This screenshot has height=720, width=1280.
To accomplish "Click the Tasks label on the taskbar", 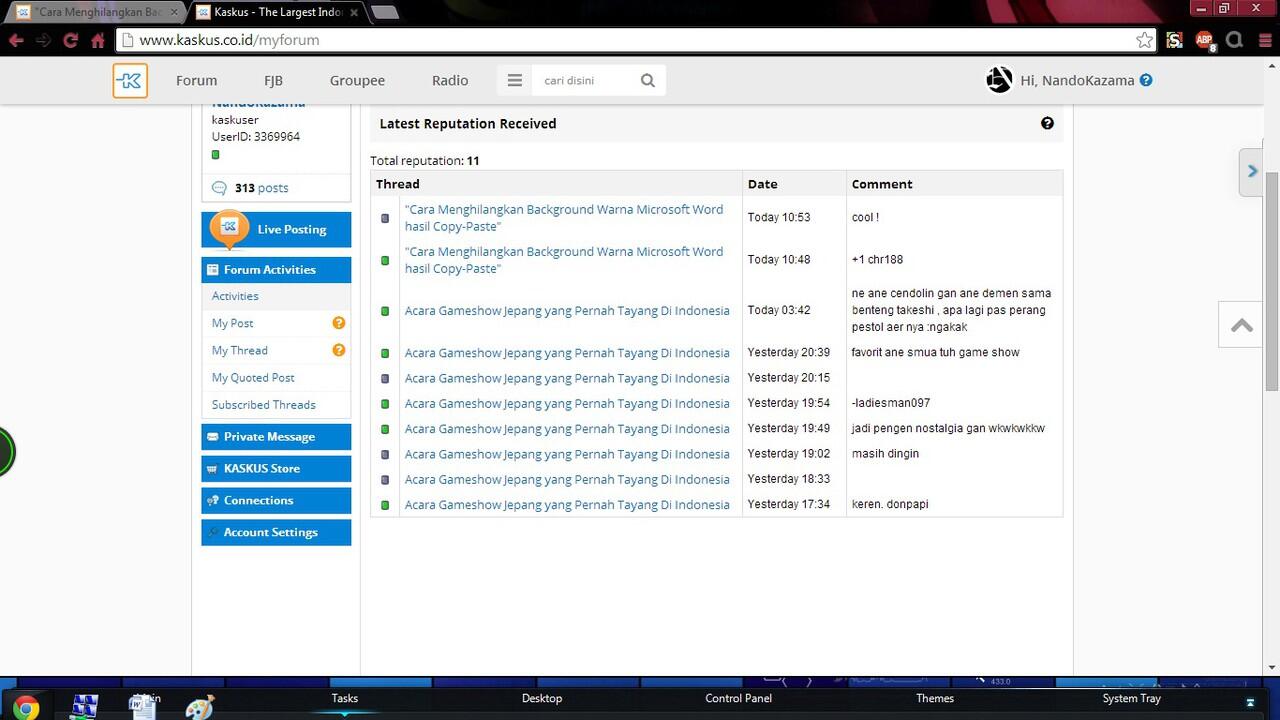I will [x=344, y=698].
